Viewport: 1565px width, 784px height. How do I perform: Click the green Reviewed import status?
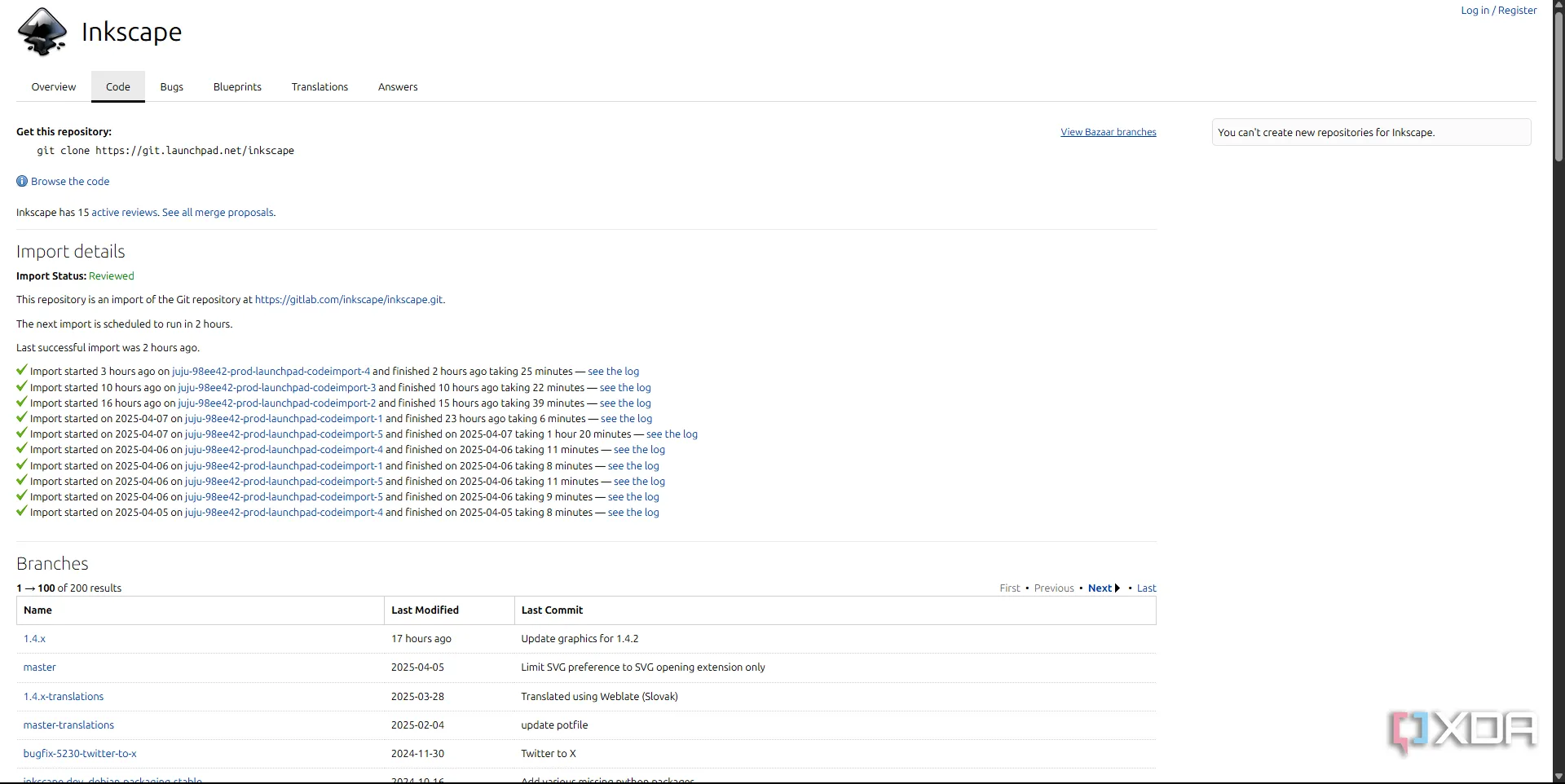112,276
